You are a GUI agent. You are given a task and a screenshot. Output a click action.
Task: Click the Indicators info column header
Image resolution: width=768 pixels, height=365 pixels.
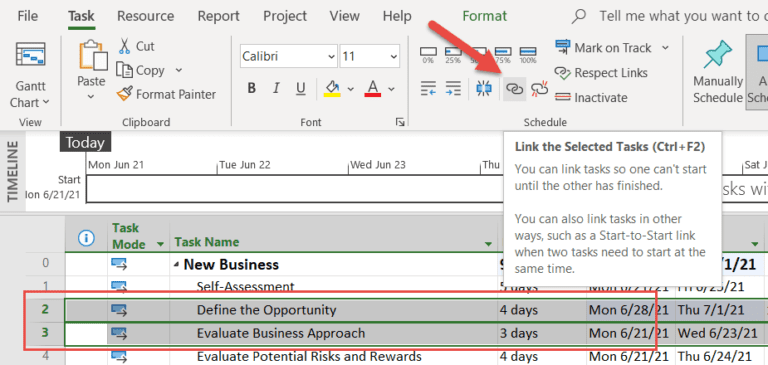pyautogui.click(x=86, y=238)
